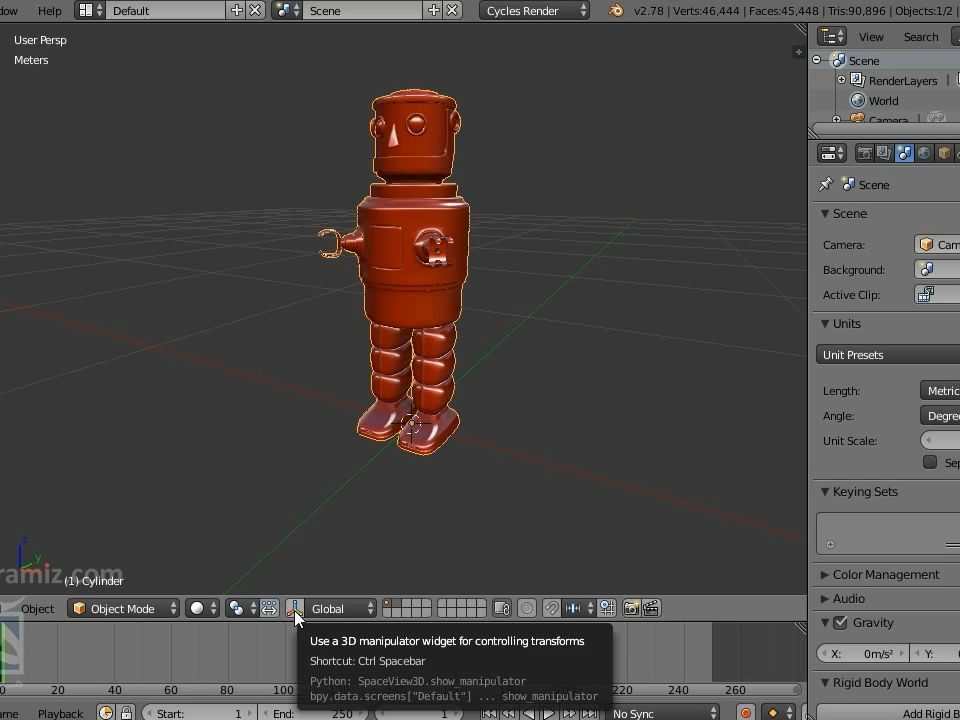Toggle proportional editing circle button

pyautogui.click(x=527, y=609)
